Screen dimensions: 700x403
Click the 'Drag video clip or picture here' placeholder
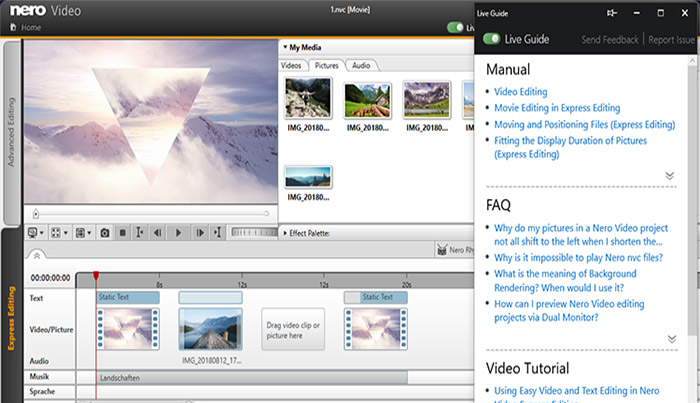[x=293, y=329]
